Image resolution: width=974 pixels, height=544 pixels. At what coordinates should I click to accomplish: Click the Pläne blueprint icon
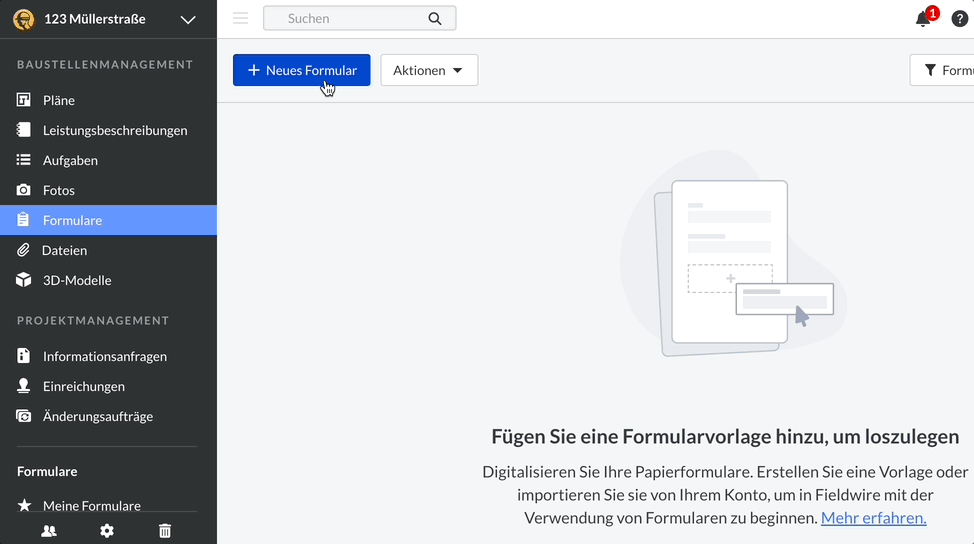pyautogui.click(x=24, y=99)
